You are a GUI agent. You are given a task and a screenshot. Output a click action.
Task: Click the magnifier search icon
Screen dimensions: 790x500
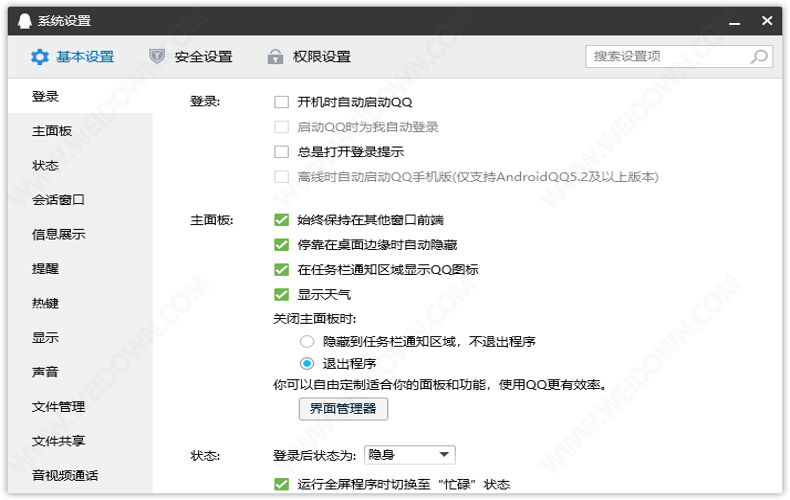759,57
